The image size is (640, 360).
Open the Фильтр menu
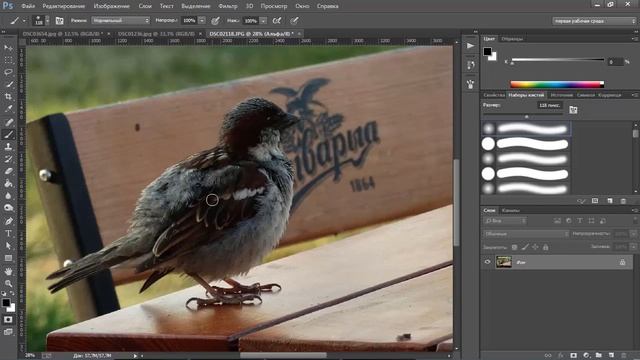tap(228, 6)
